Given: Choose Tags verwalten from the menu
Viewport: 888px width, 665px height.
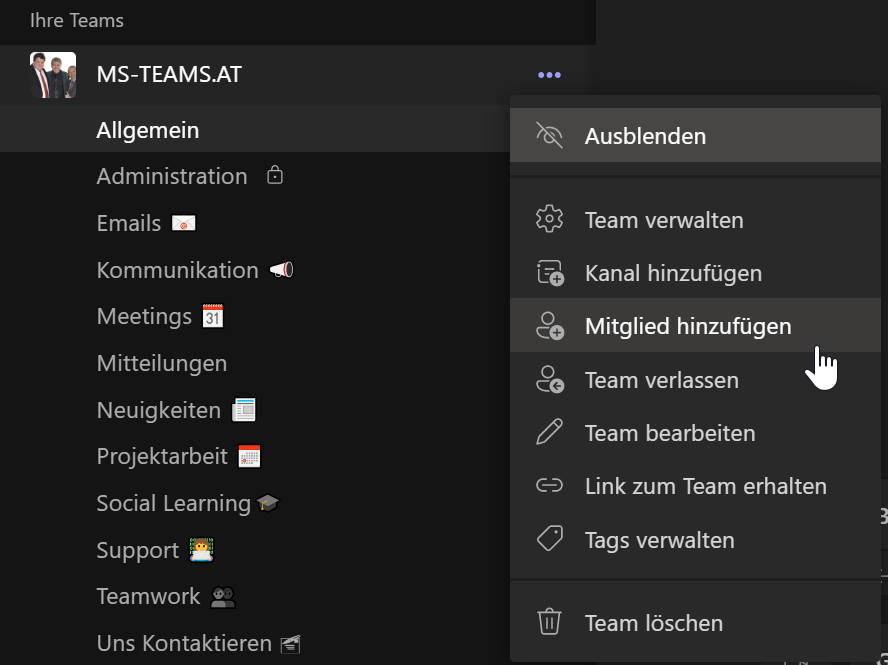Looking at the screenshot, I should [x=695, y=540].
